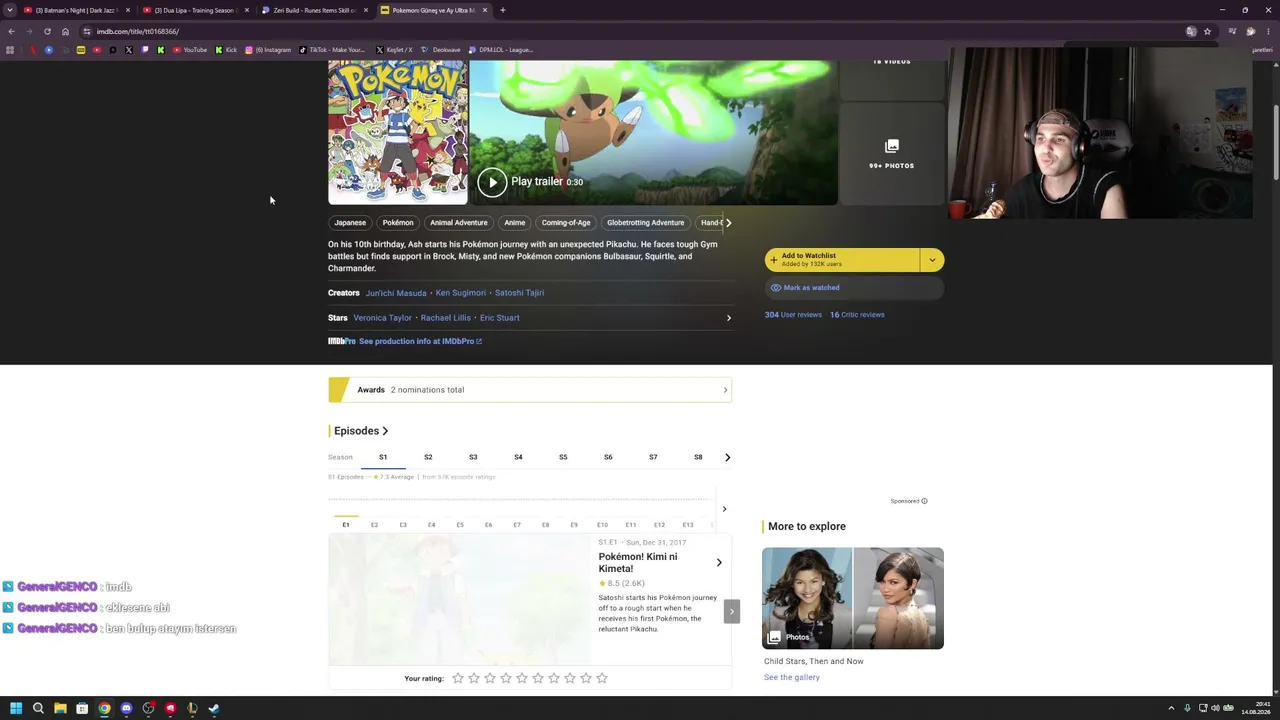Open the 16 Critic reviews link

pyautogui.click(x=857, y=315)
